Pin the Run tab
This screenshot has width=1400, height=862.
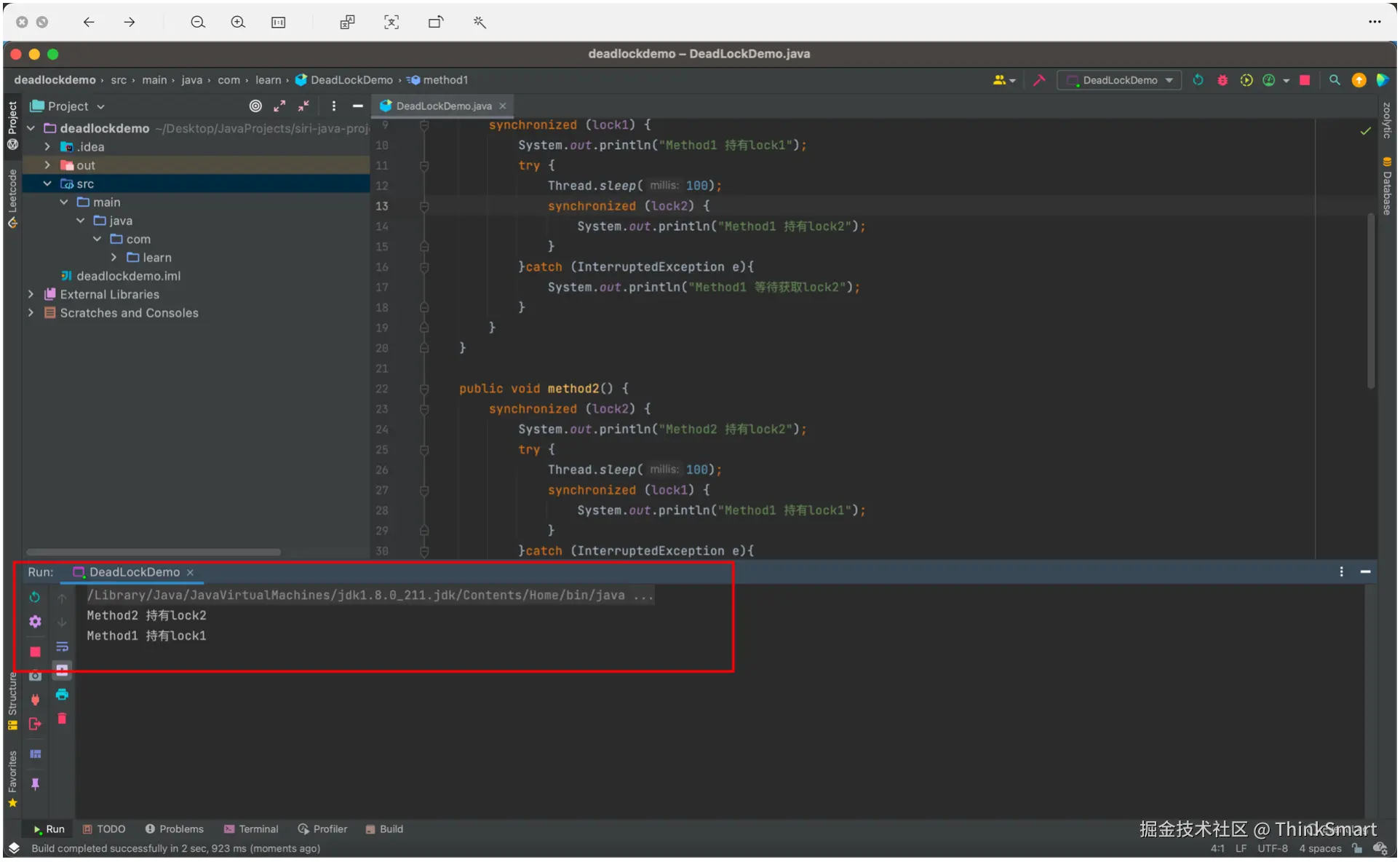point(35,785)
